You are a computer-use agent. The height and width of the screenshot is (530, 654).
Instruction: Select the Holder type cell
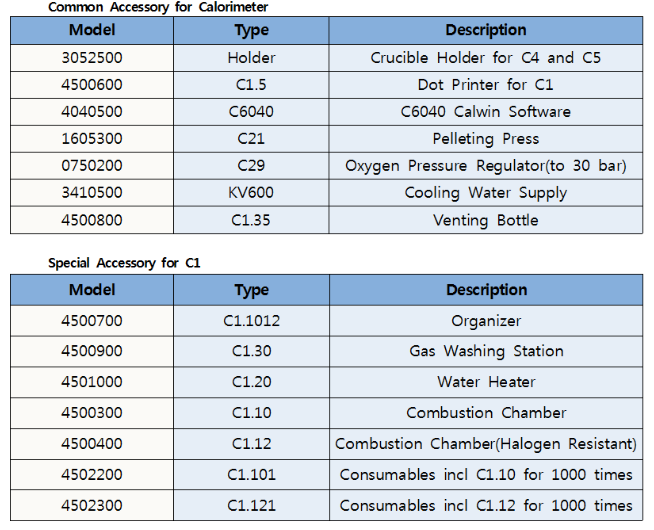coord(251,57)
